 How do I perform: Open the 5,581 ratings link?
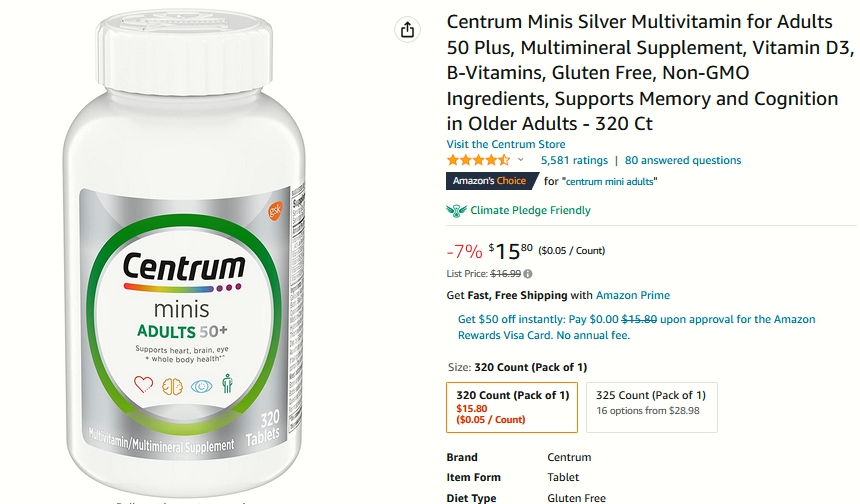574,160
